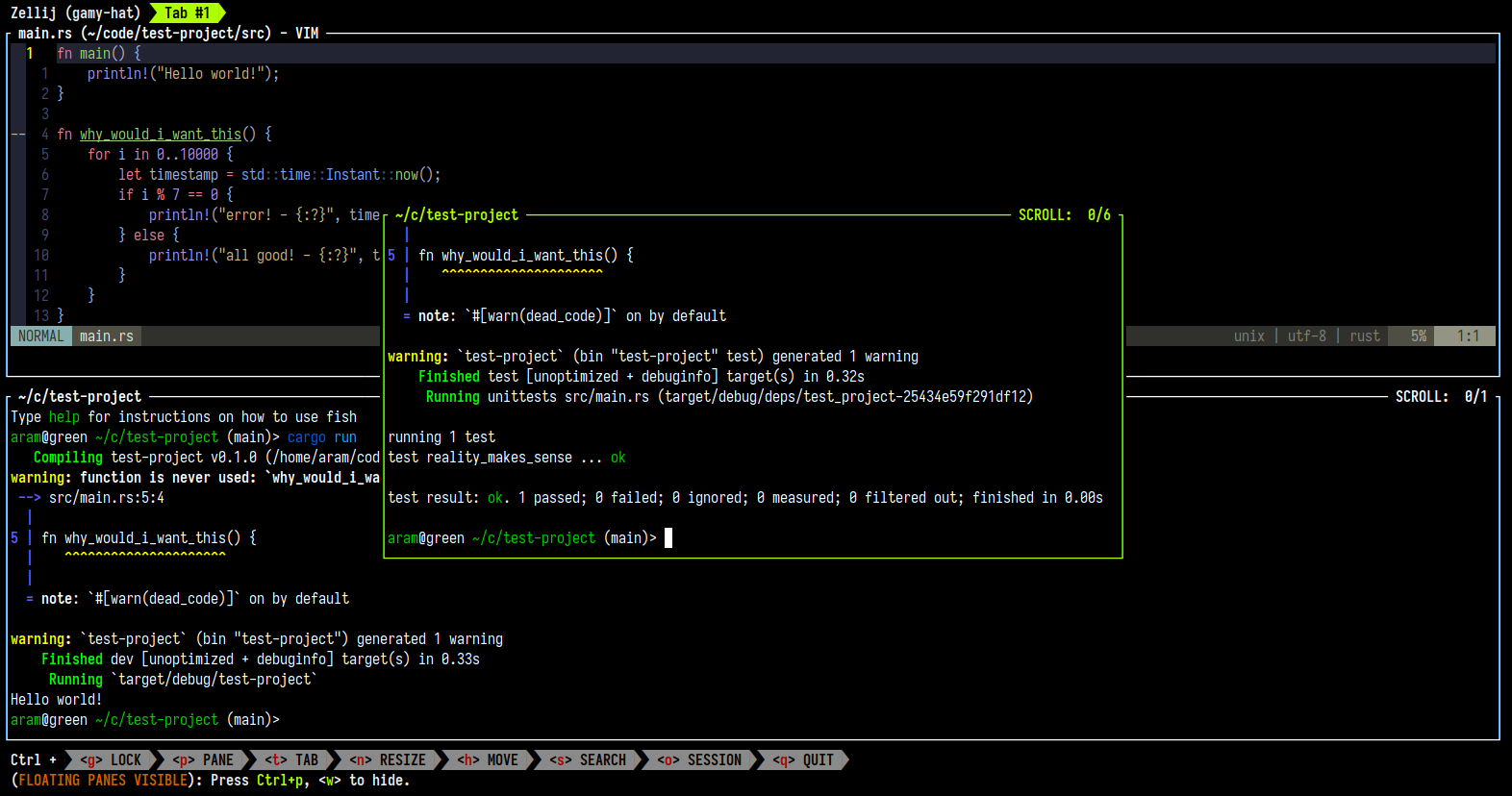The height and width of the screenshot is (796, 1512).
Task: Click the println!("Hello world!") line
Action: click(x=183, y=73)
